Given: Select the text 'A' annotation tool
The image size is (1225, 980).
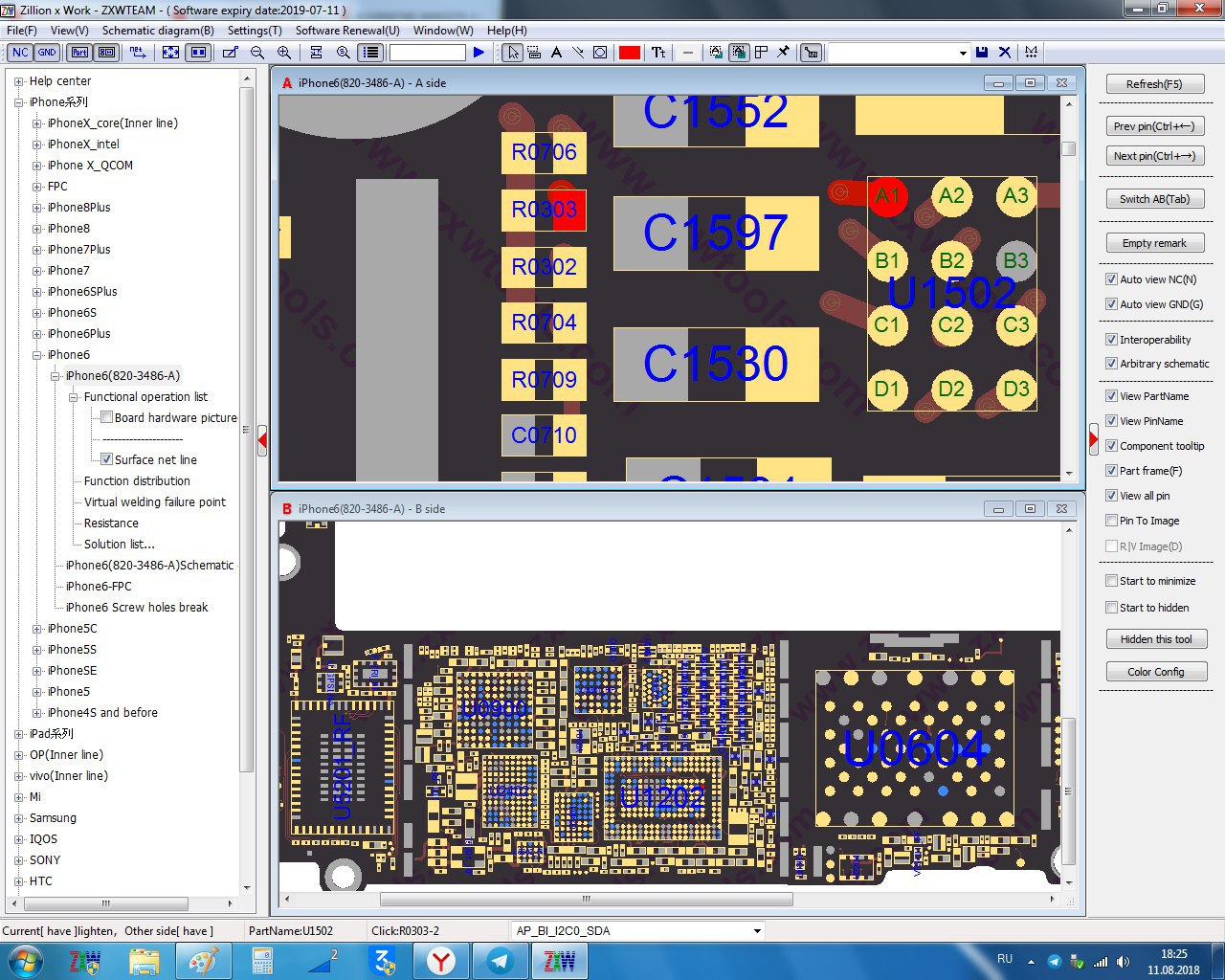Looking at the screenshot, I should [556, 53].
